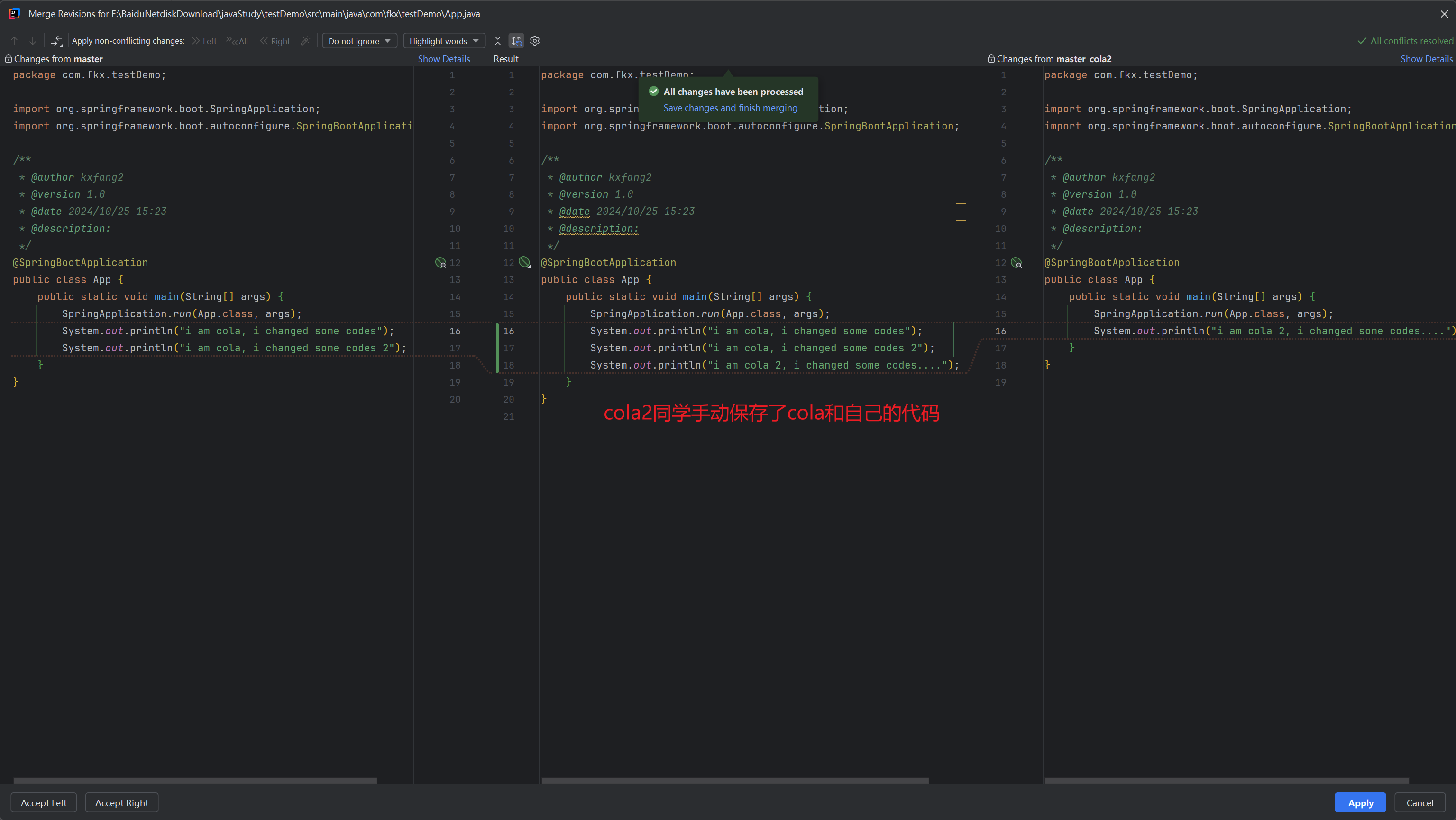Click the IntelliJ logo in the title bar

(14, 14)
